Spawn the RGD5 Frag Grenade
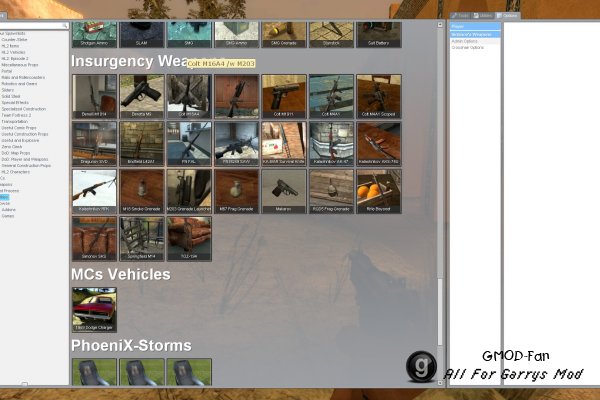This screenshot has width=600, height=400. coord(331,191)
